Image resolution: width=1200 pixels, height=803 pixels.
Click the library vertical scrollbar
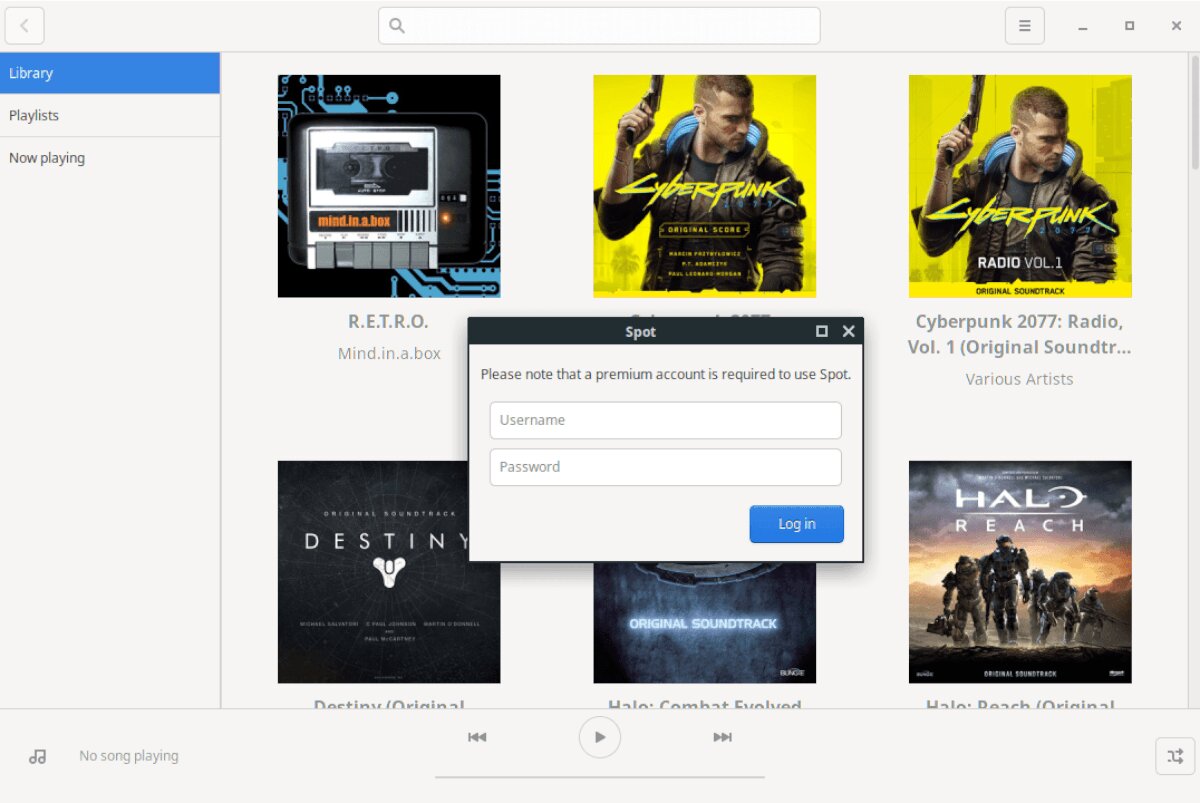[1194, 115]
